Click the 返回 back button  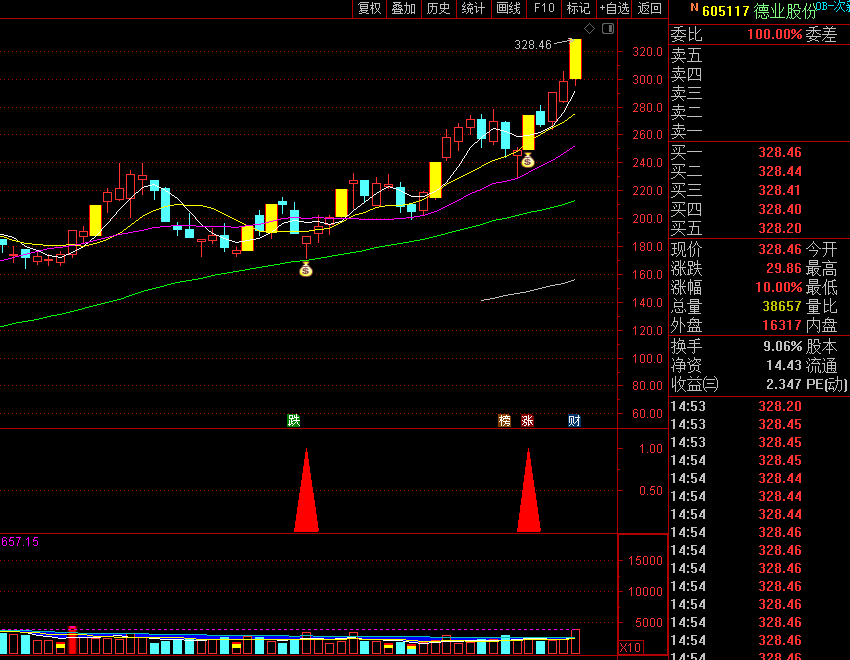[x=649, y=8]
